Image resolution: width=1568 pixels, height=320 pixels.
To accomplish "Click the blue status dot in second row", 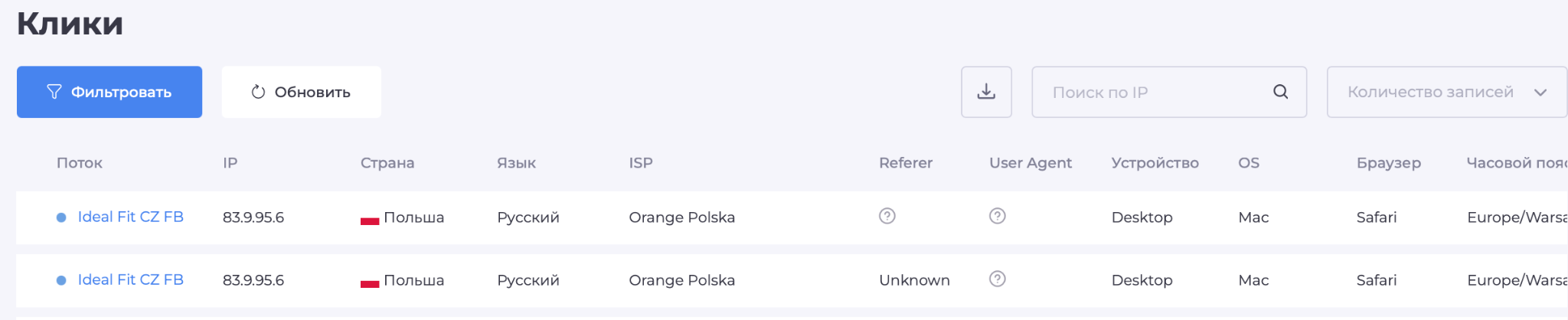I will pos(61,280).
